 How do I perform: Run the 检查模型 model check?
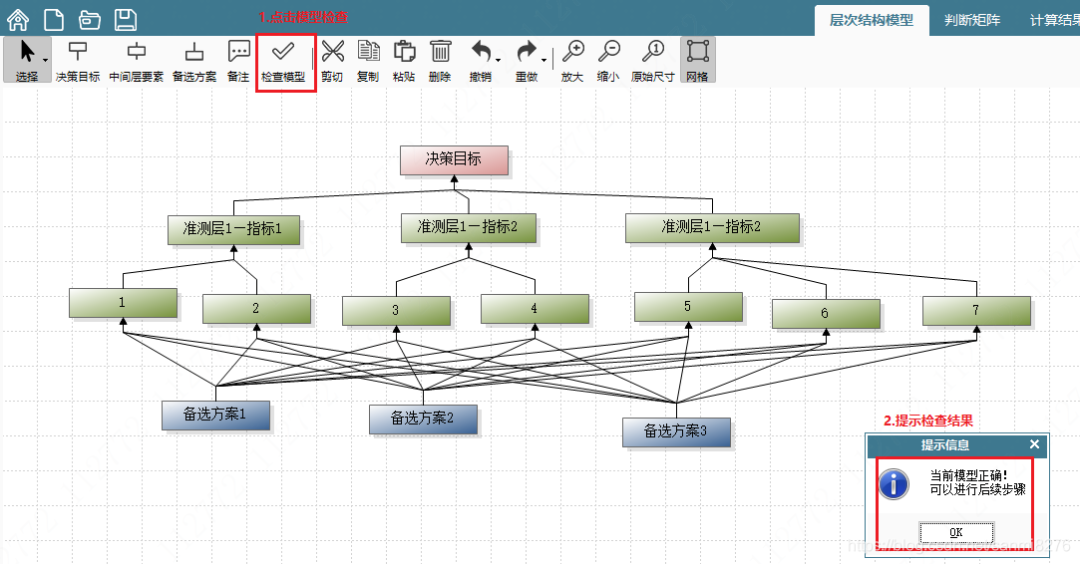point(283,61)
